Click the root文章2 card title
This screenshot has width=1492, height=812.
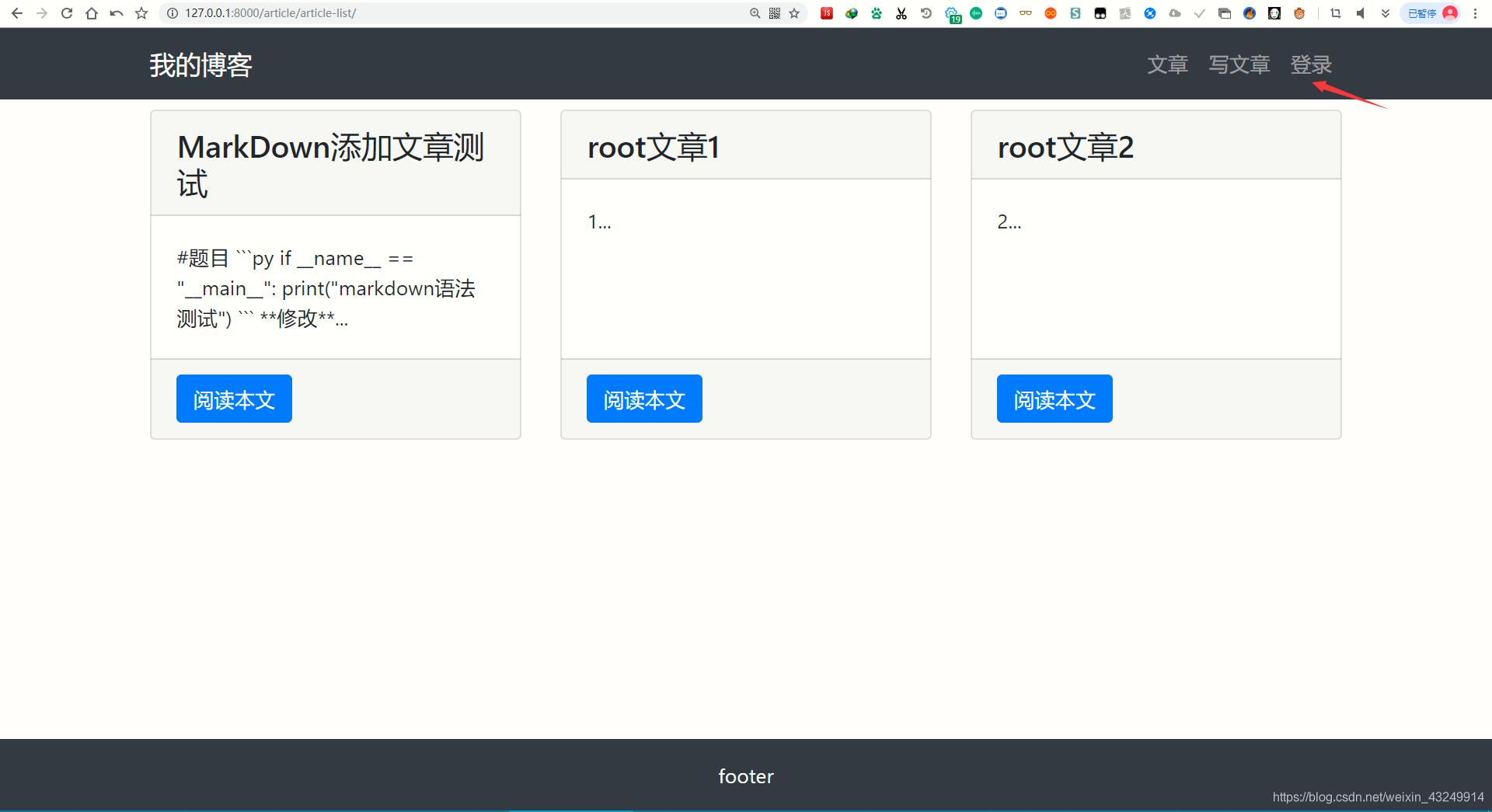tap(1065, 147)
